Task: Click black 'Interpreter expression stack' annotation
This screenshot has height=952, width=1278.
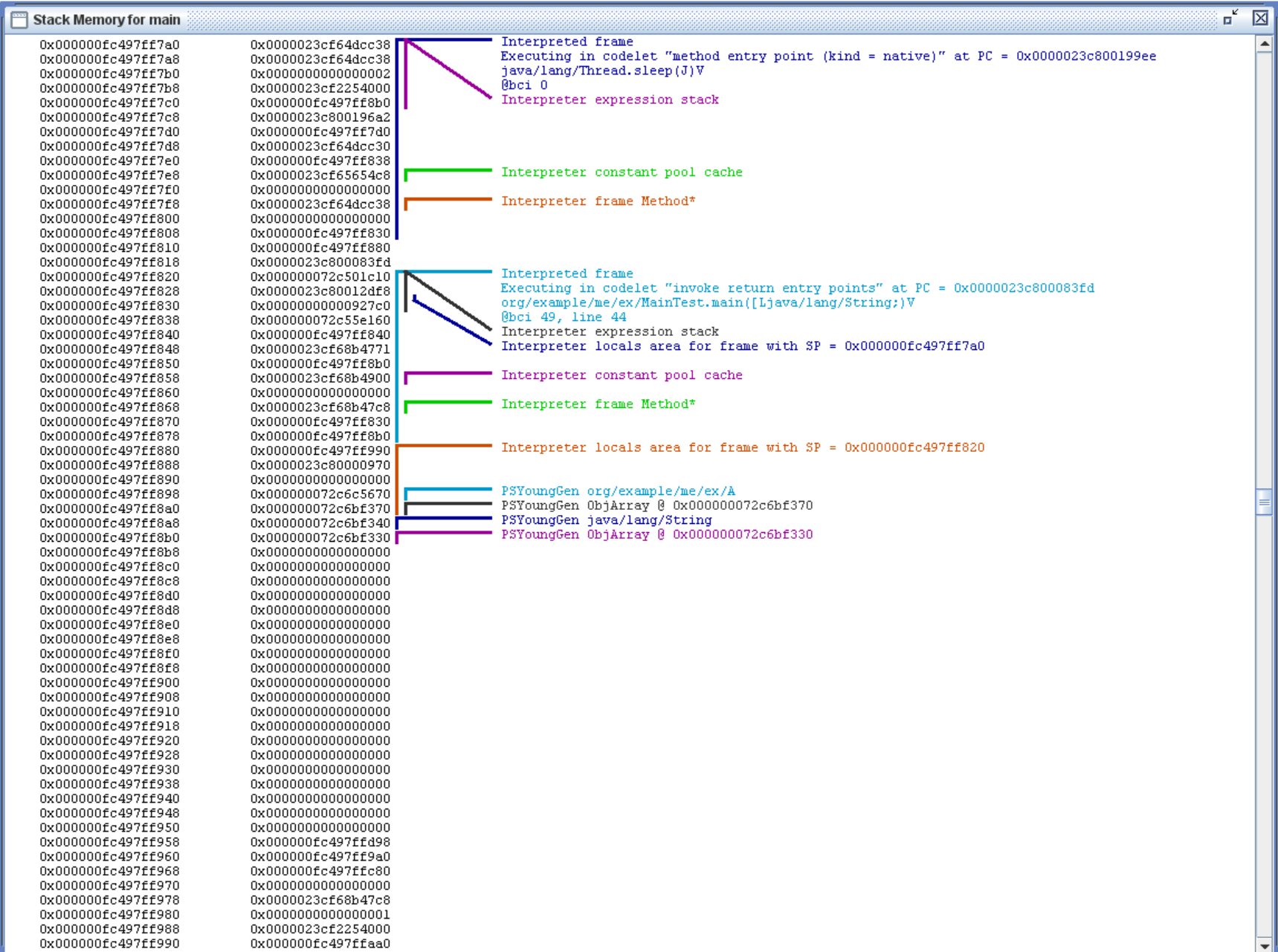Action: [610, 331]
